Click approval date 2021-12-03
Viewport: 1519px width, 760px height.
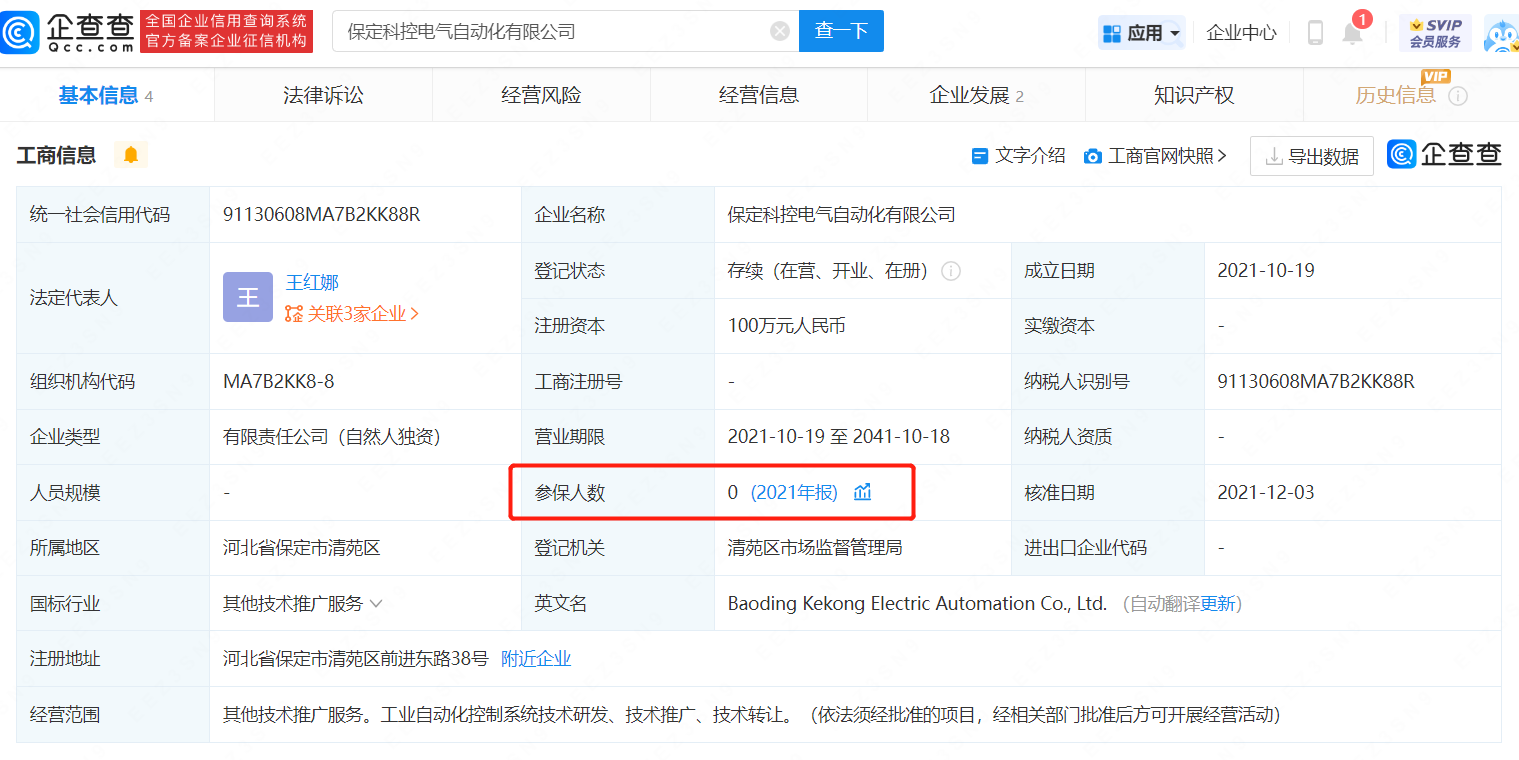pyautogui.click(x=1266, y=492)
